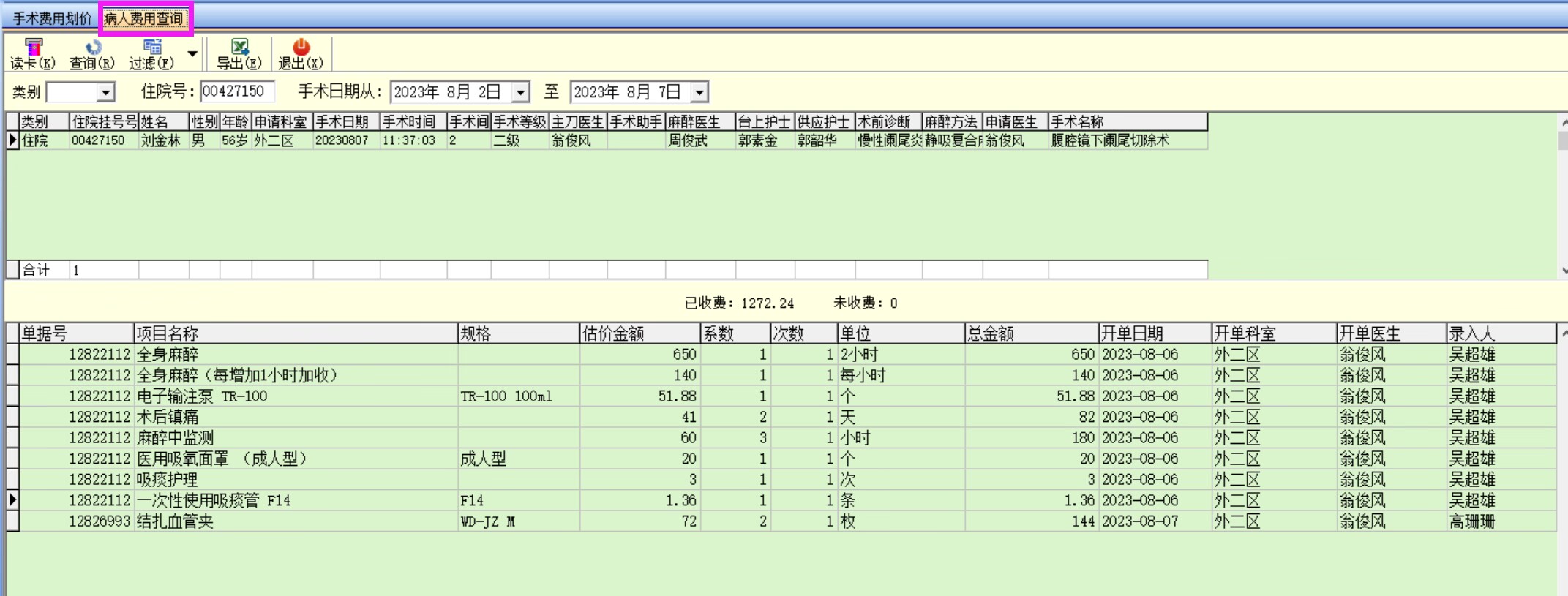Viewport: 1568px width, 596px height.
Task: Click the 腹腔镜下阑尾切除术 cell
Action: pyautogui.click(x=1128, y=140)
